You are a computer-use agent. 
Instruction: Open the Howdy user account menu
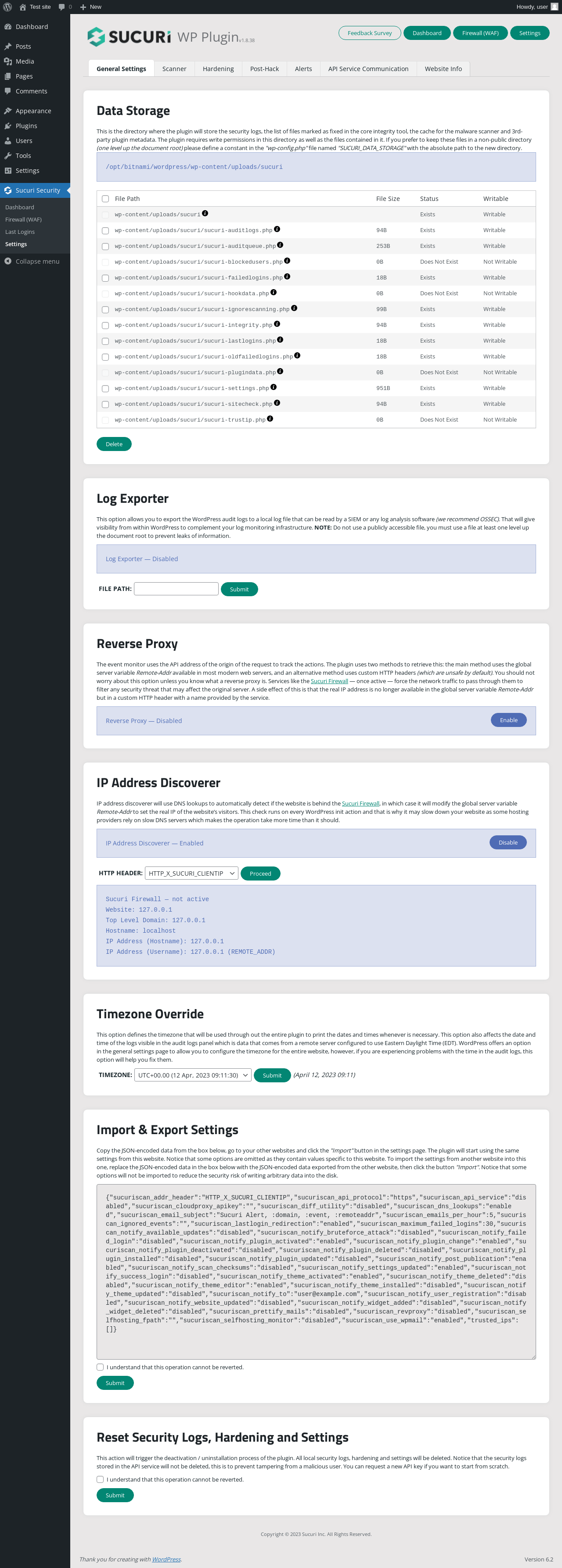[537, 7]
